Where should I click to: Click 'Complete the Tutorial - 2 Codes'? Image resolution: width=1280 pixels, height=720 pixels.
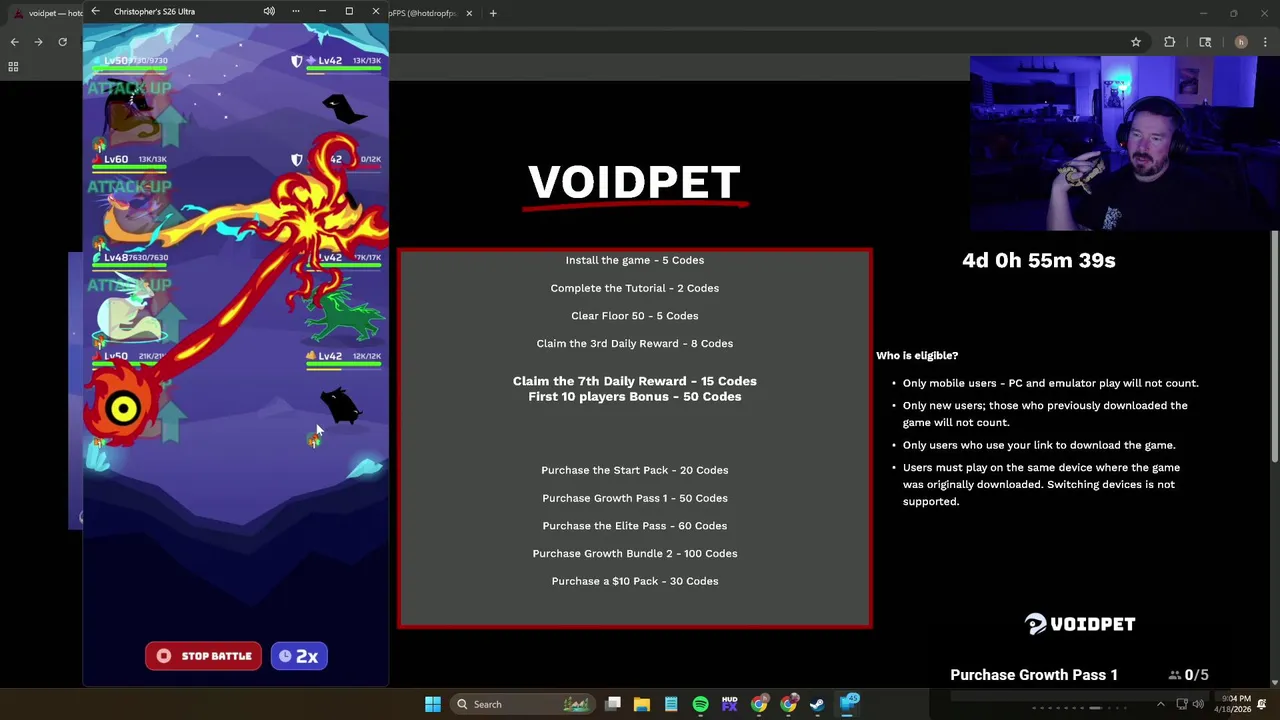click(635, 288)
